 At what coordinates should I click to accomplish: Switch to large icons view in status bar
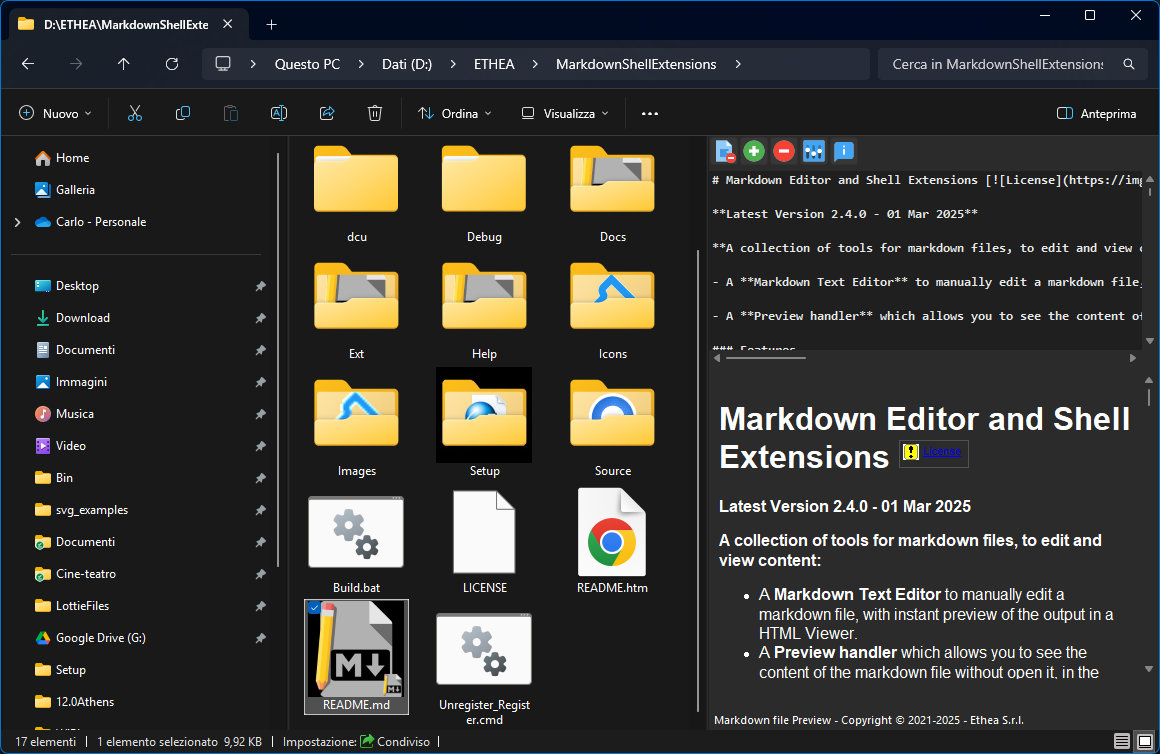coord(1144,741)
